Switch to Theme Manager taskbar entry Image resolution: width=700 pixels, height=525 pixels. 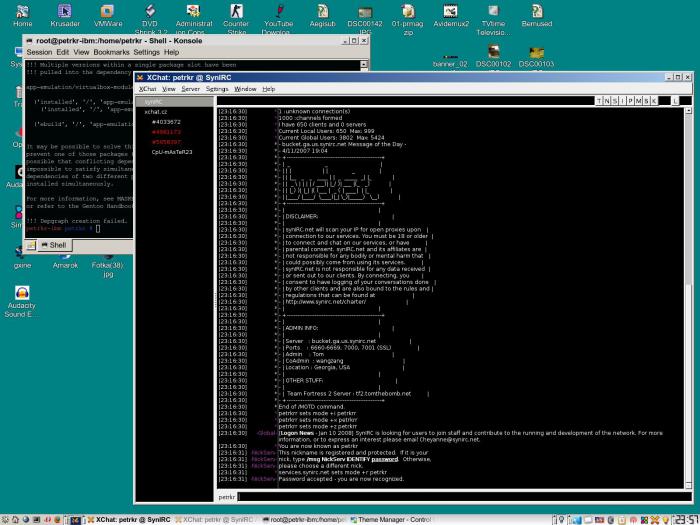390,520
